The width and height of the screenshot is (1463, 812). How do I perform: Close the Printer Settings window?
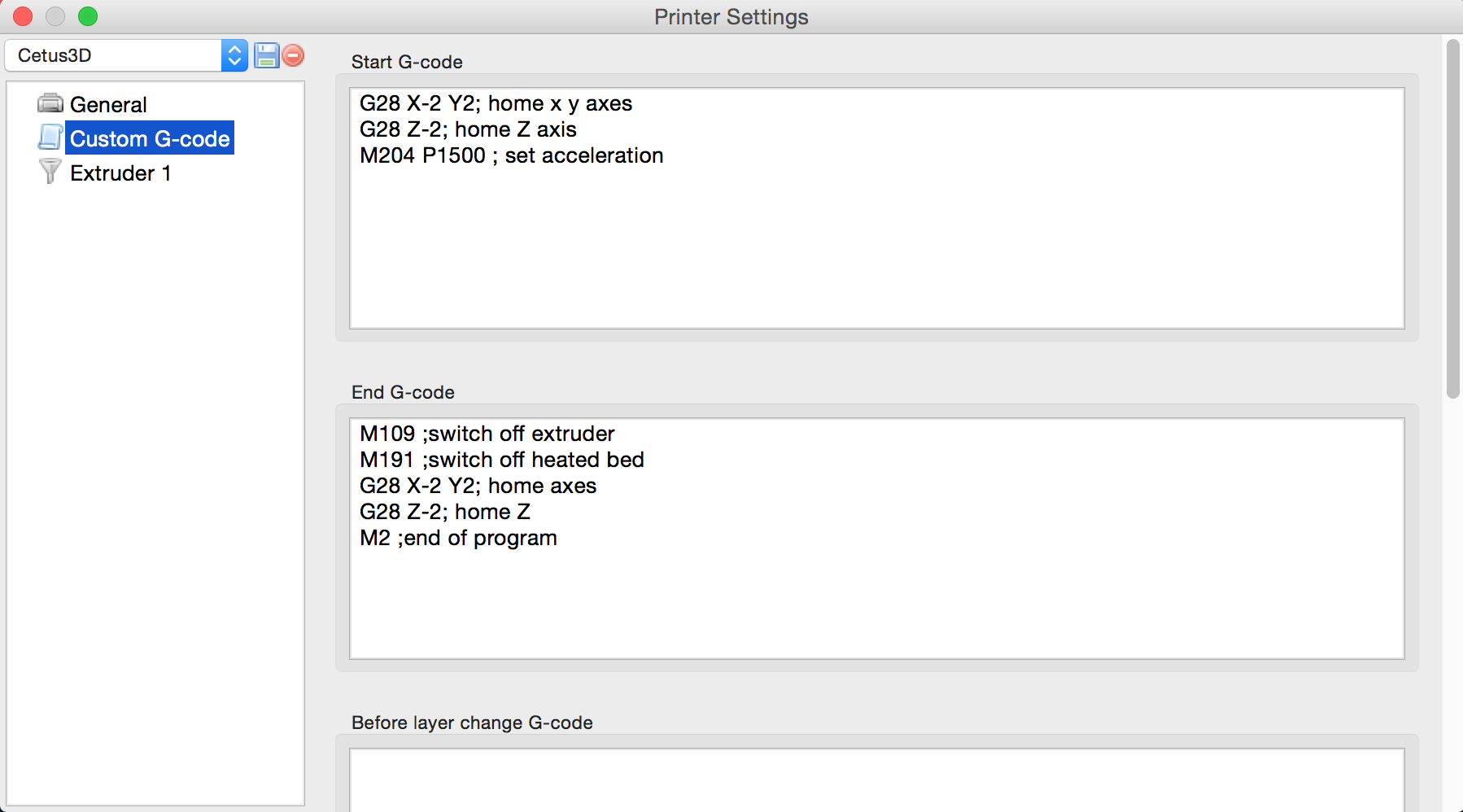[23, 16]
